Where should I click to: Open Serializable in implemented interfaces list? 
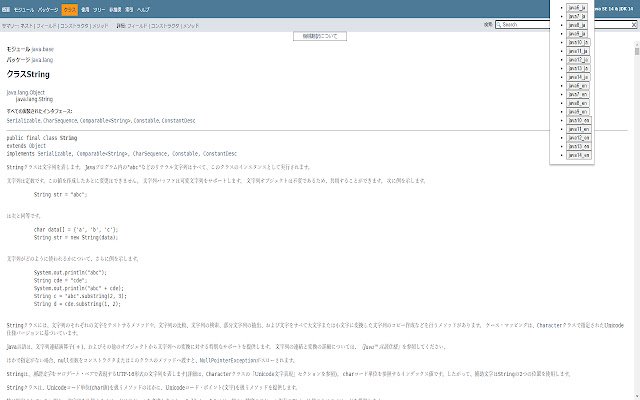[24, 121]
